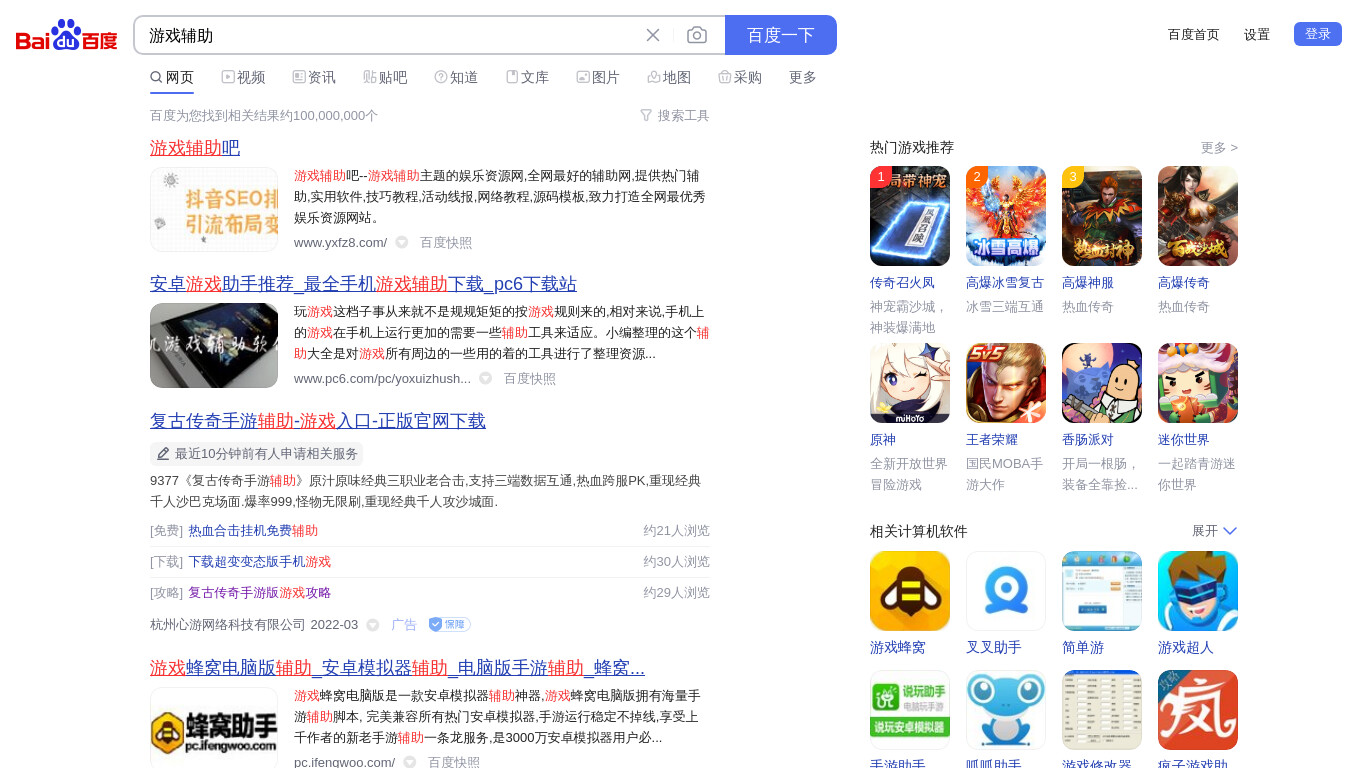Click the 广告 label
Screen dimensions: 1366x768
click(404, 625)
